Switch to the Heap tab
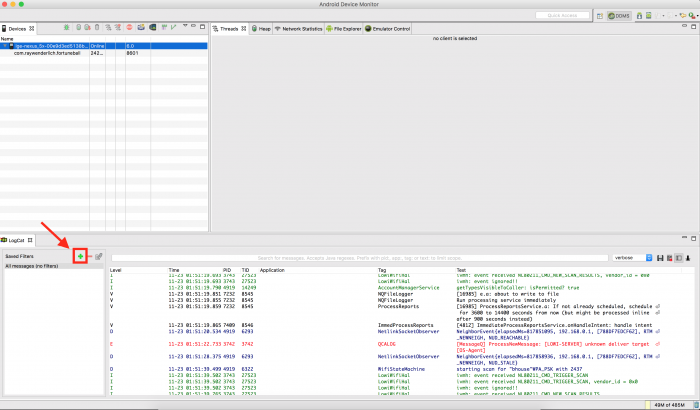The height and width of the screenshot is (410, 700). click(x=261, y=29)
